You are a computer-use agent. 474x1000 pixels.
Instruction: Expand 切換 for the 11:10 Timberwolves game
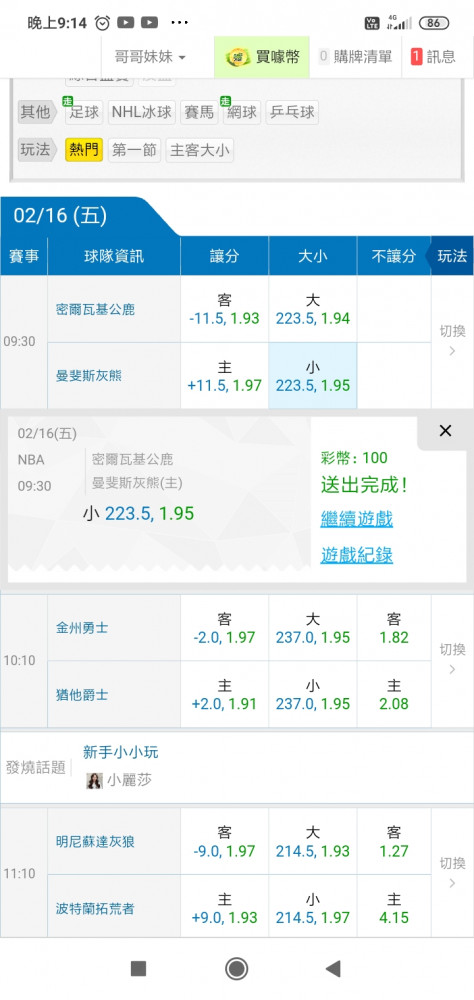(452, 872)
